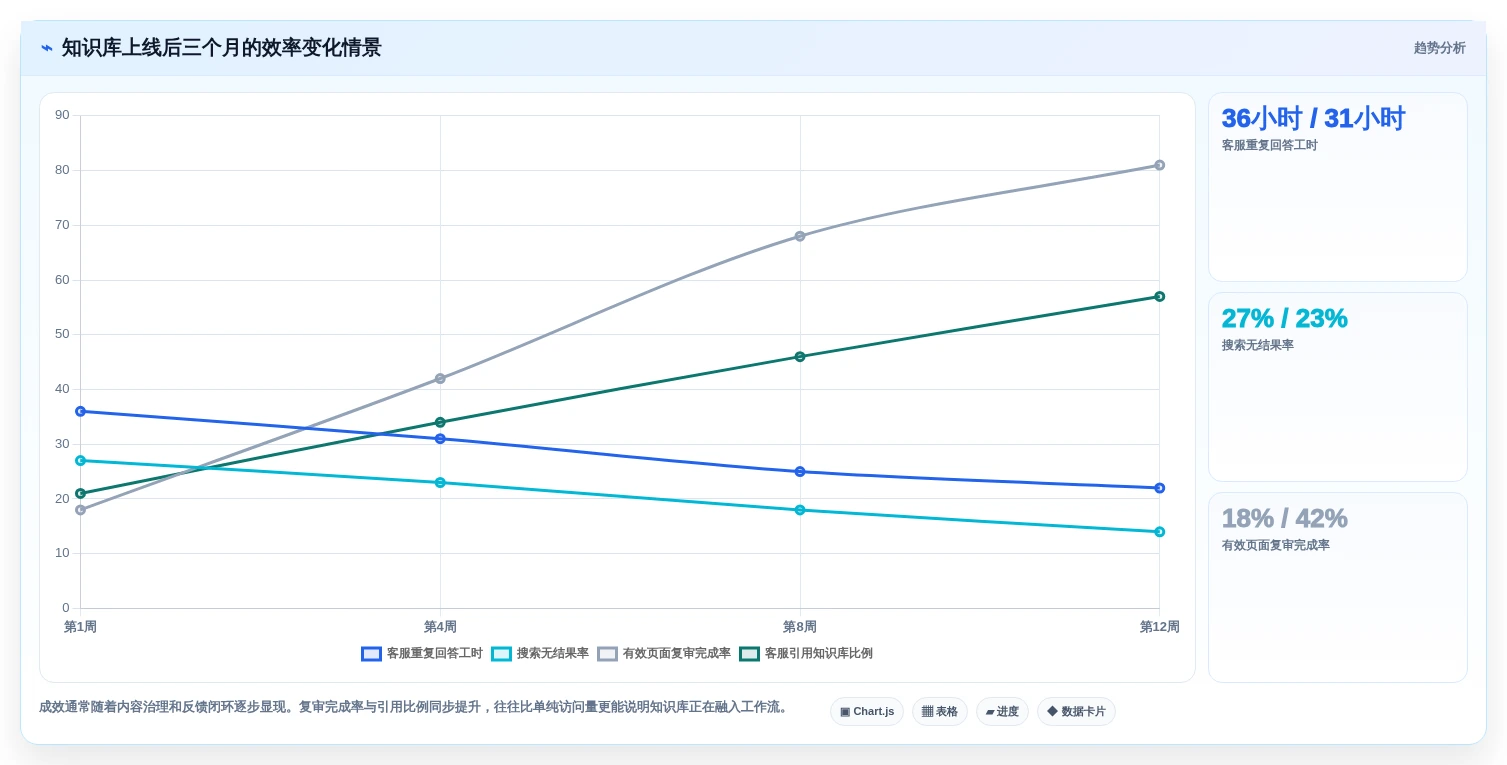Toggle 有效页面复审完成率 legend item

pos(664,654)
